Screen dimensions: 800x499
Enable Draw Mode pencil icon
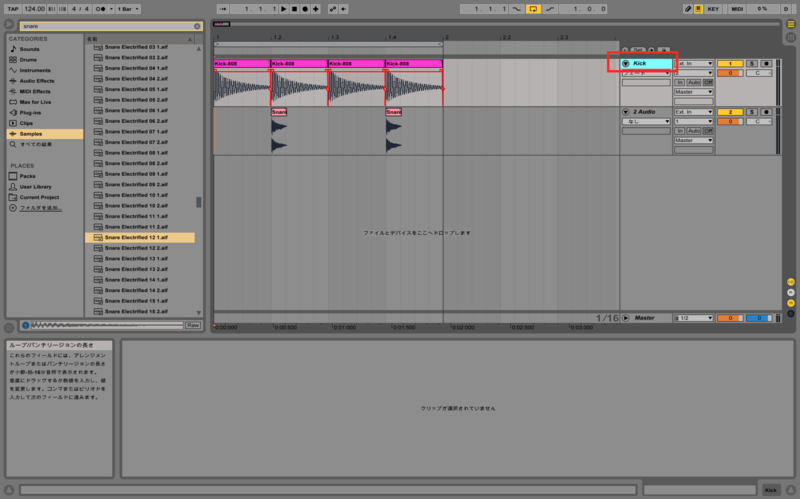[x=688, y=9]
